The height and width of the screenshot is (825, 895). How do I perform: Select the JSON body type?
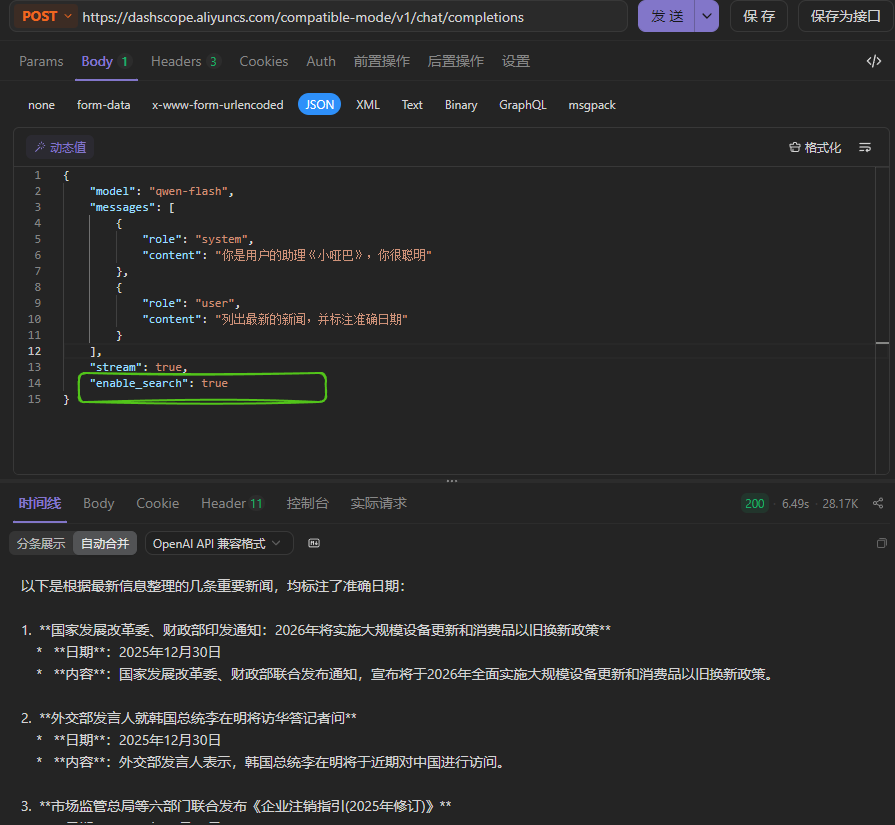pyautogui.click(x=320, y=105)
